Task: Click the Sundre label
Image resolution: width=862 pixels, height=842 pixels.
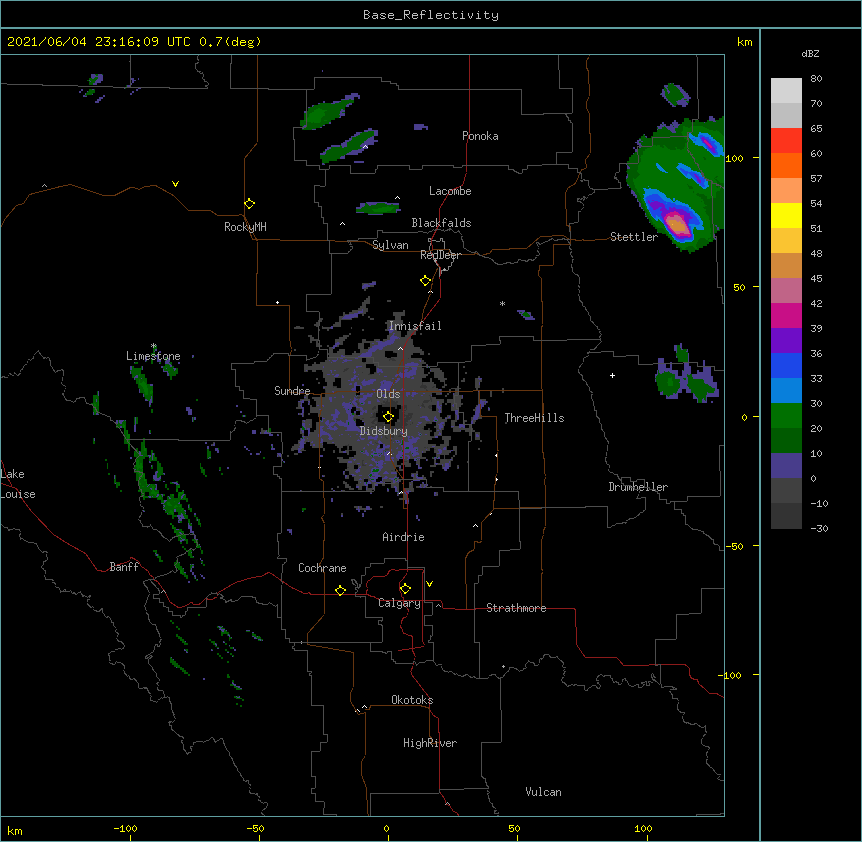Action: tap(292, 391)
